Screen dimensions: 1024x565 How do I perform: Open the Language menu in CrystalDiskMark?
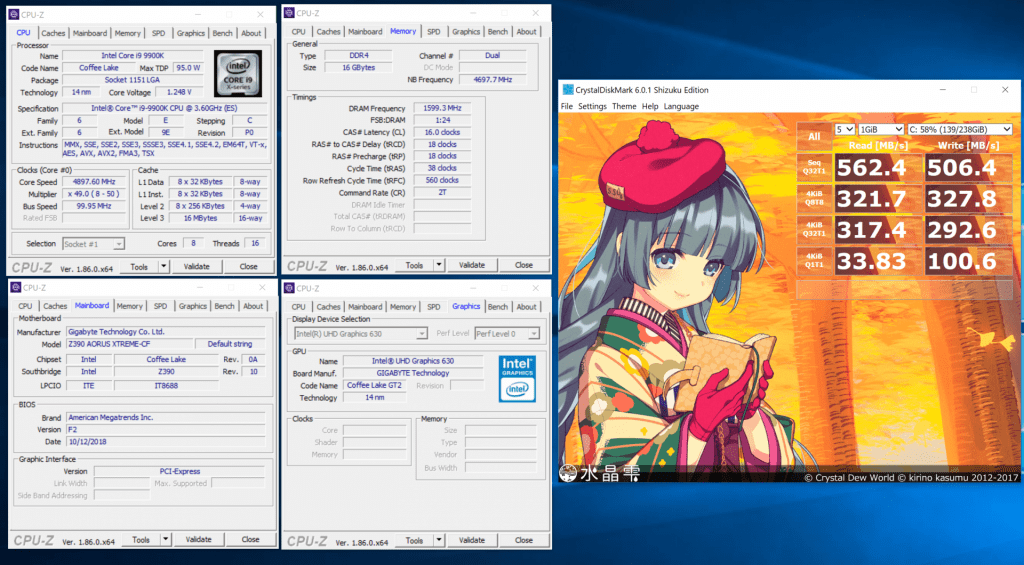point(681,106)
